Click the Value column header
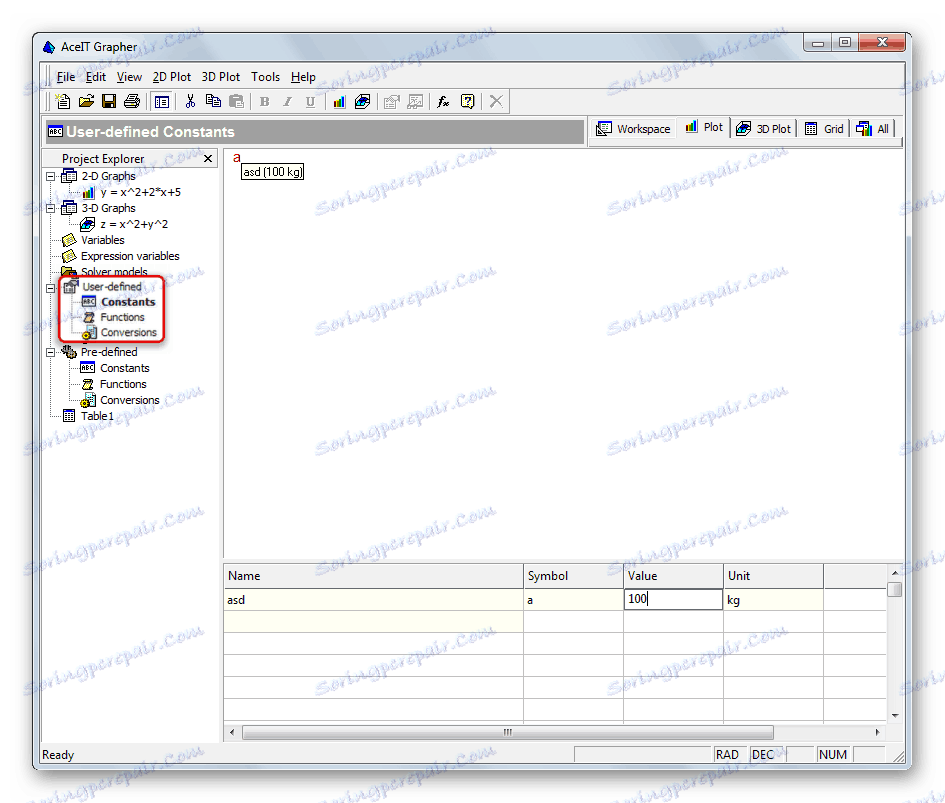Viewport: 945px width, 803px height. pos(673,576)
